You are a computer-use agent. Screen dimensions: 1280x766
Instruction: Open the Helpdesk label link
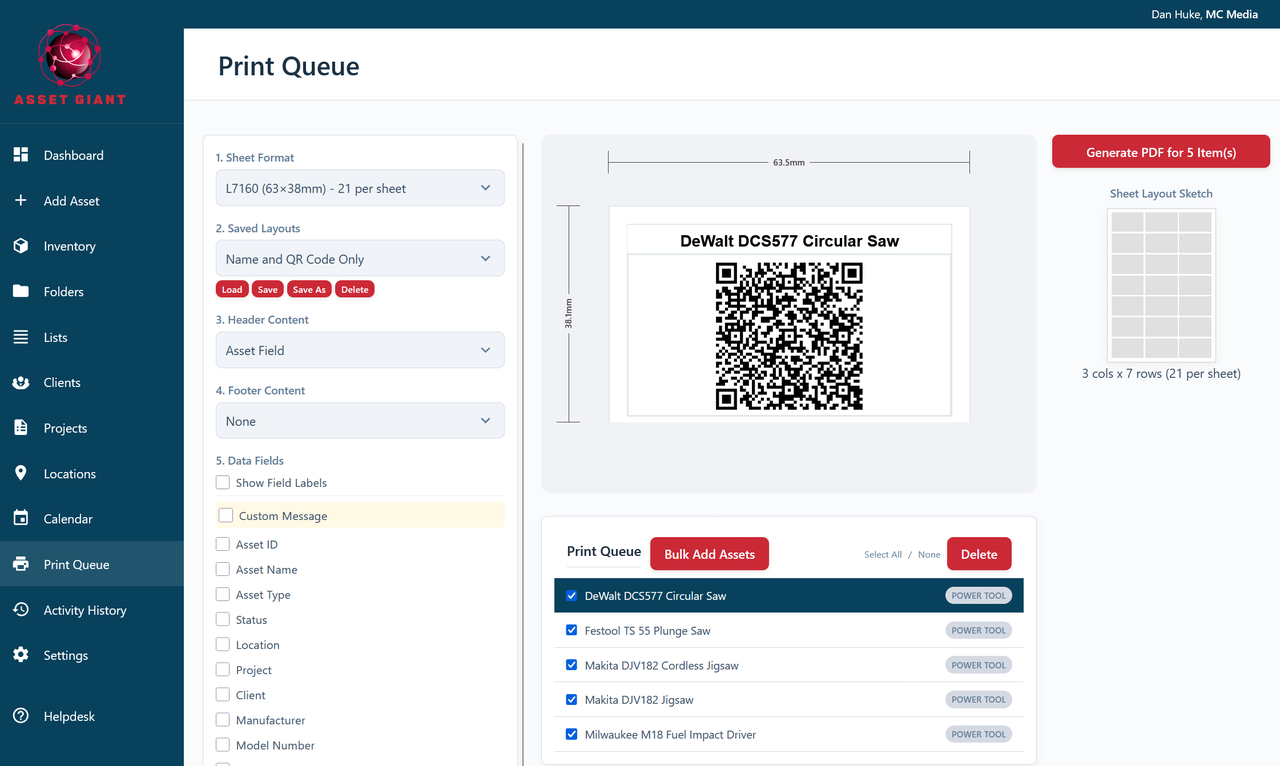tap(69, 716)
